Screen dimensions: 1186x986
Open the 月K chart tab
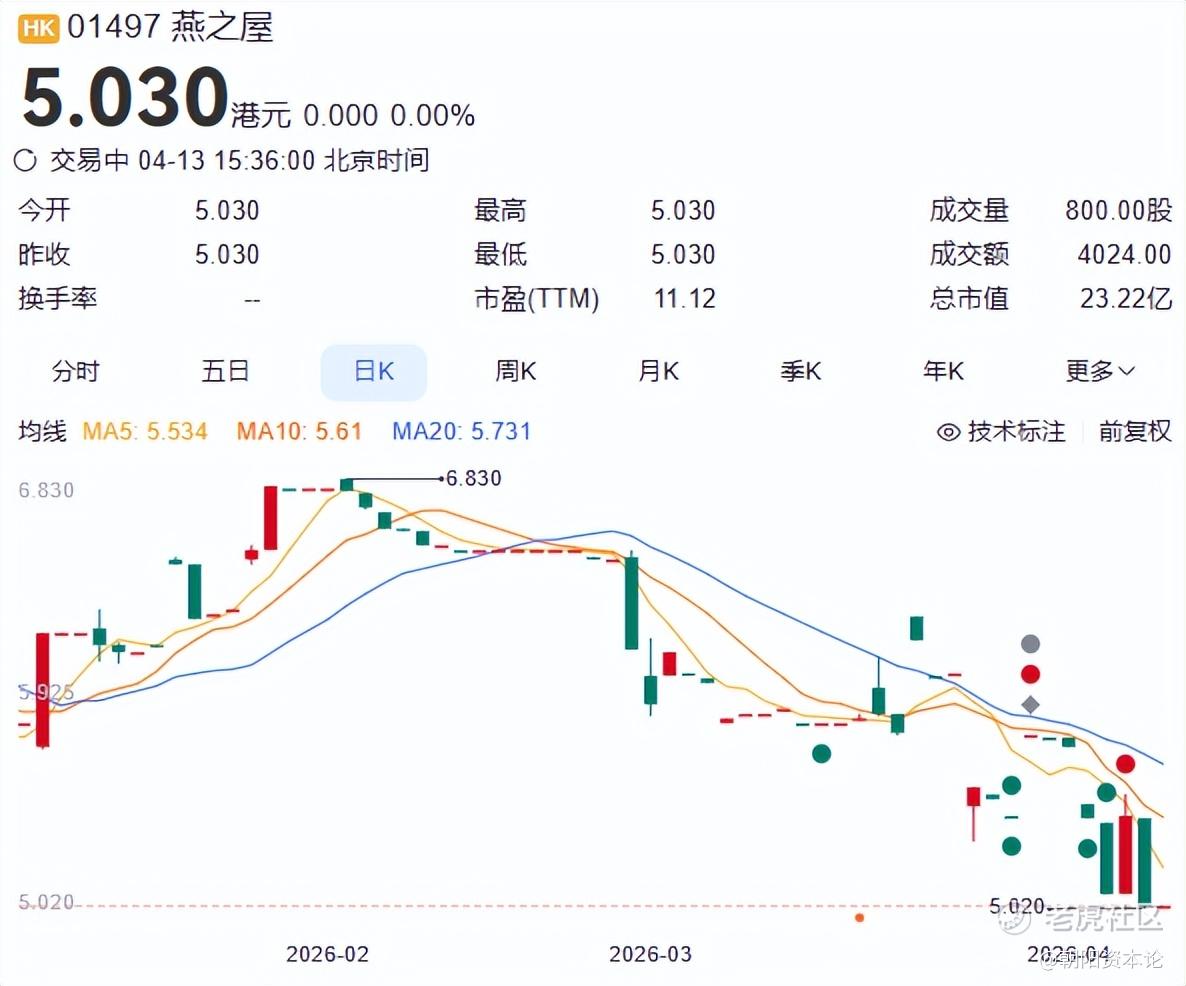659,372
